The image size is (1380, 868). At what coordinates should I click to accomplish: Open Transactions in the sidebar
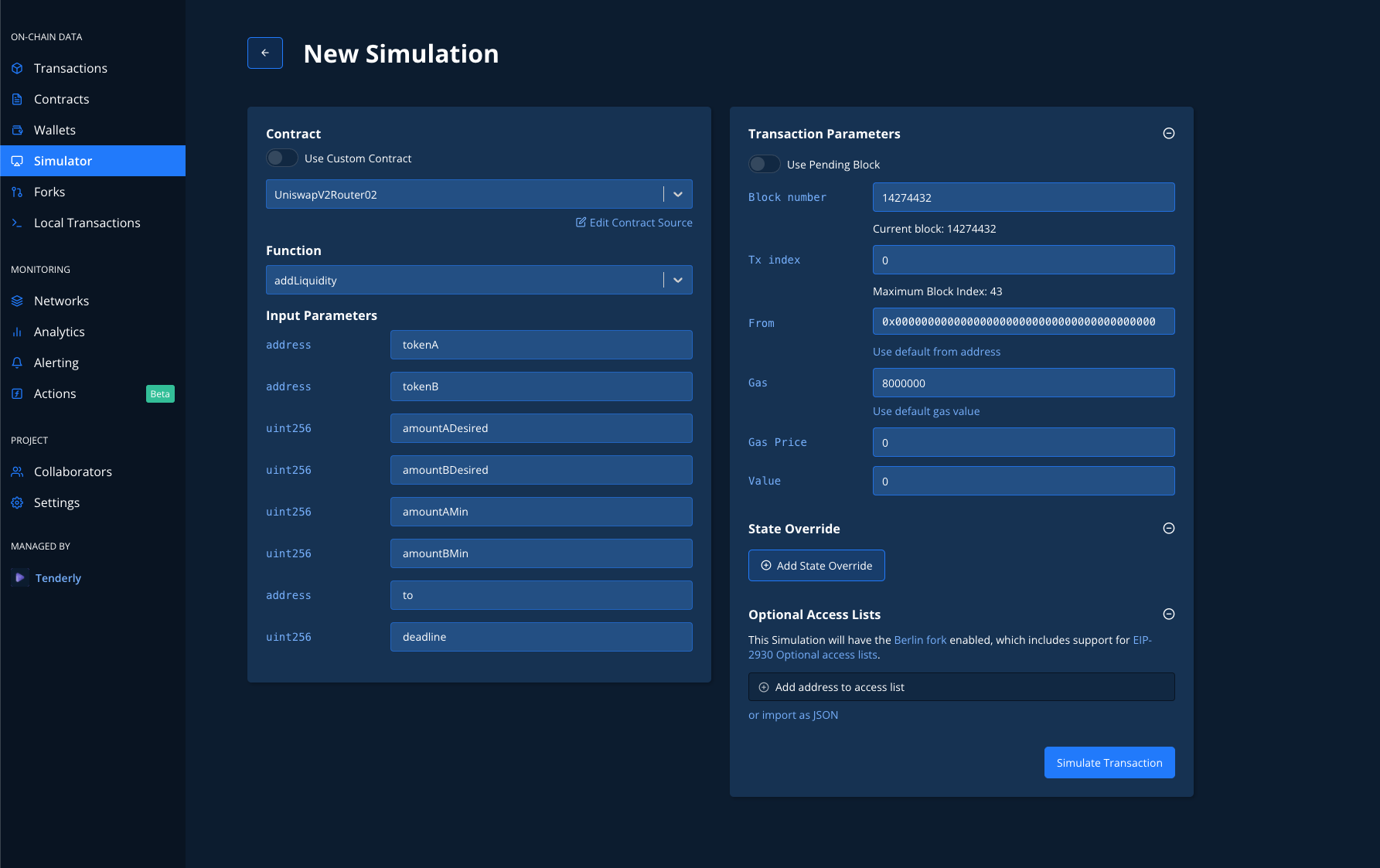(x=93, y=68)
